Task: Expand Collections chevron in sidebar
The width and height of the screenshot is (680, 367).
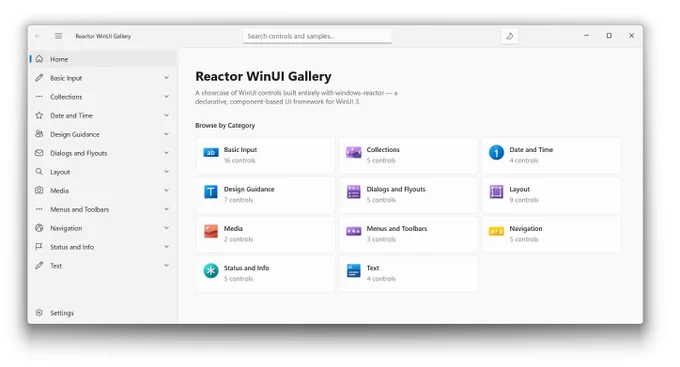Action: coord(167,96)
